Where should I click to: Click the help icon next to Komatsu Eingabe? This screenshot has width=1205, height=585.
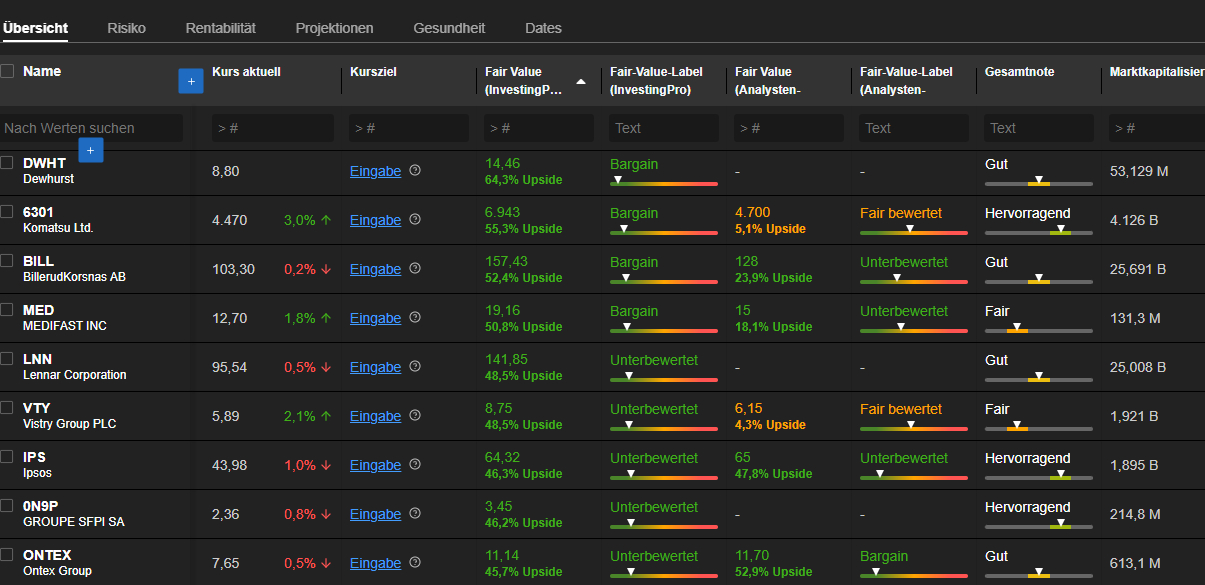coord(415,219)
